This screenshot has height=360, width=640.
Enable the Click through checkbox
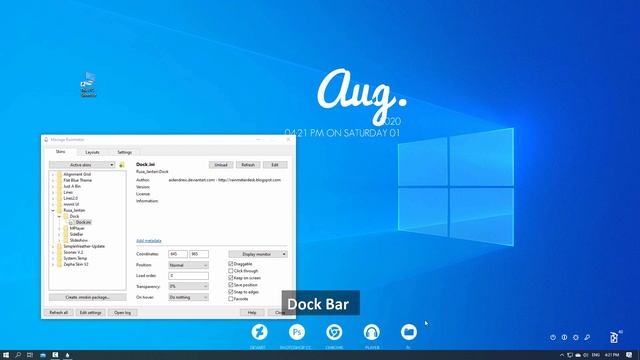[231, 271]
